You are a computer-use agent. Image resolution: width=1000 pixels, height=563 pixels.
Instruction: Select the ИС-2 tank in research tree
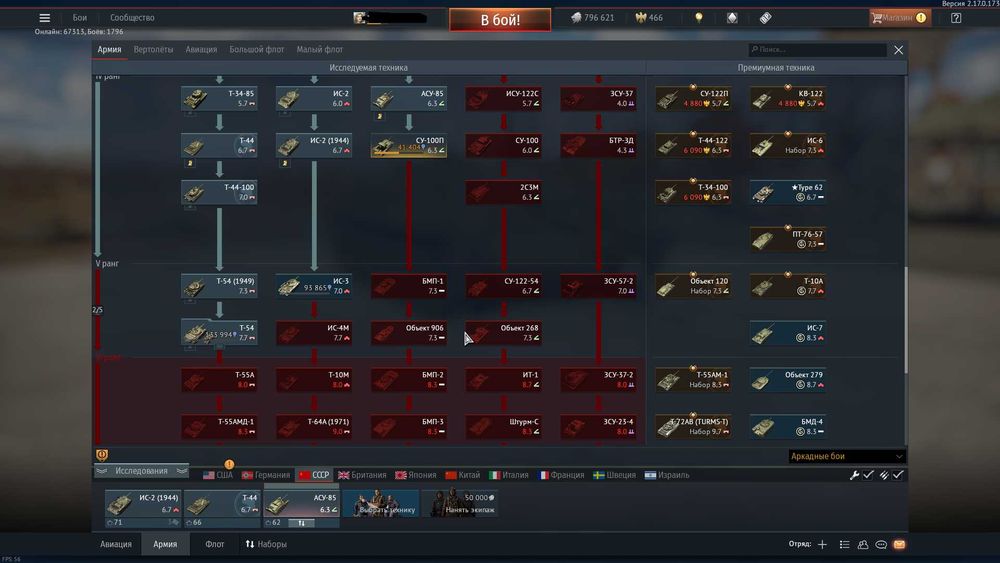click(314, 98)
